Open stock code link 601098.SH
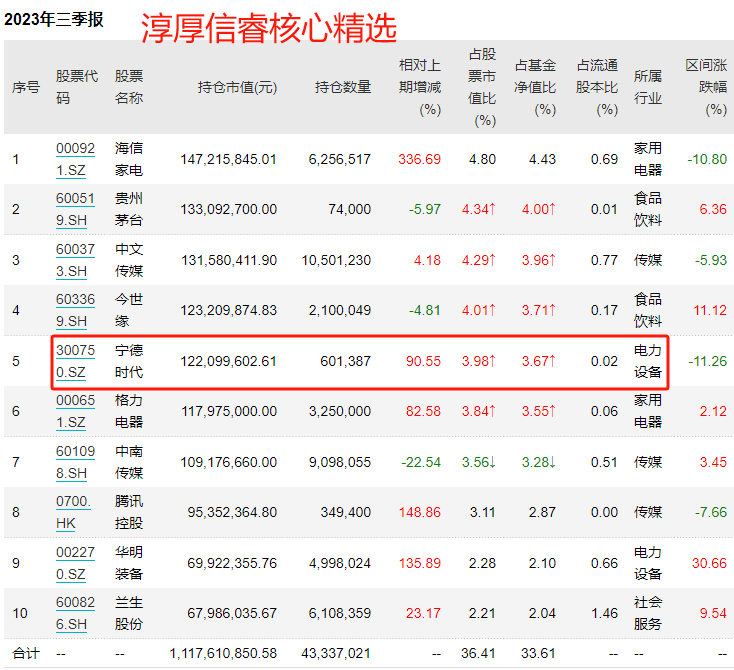The height and width of the screenshot is (670, 734). pyautogui.click(x=75, y=462)
